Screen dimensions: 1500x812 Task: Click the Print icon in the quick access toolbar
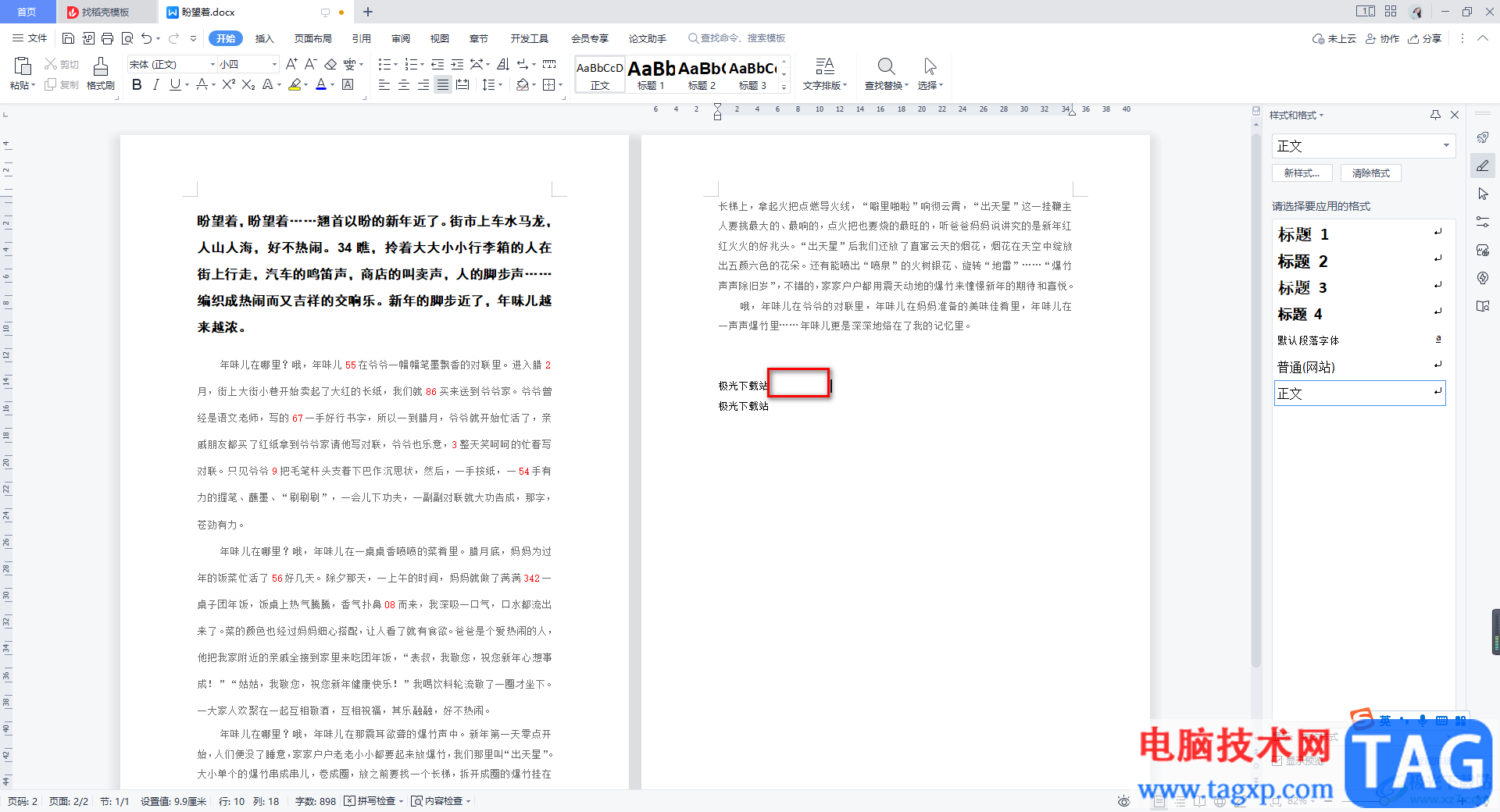coord(107,38)
